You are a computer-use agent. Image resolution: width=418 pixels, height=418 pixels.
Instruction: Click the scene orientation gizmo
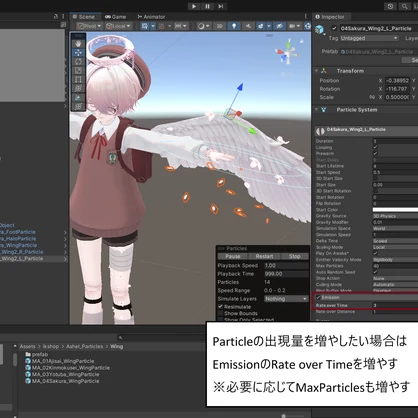pyautogui.click(x=288, y=52)
